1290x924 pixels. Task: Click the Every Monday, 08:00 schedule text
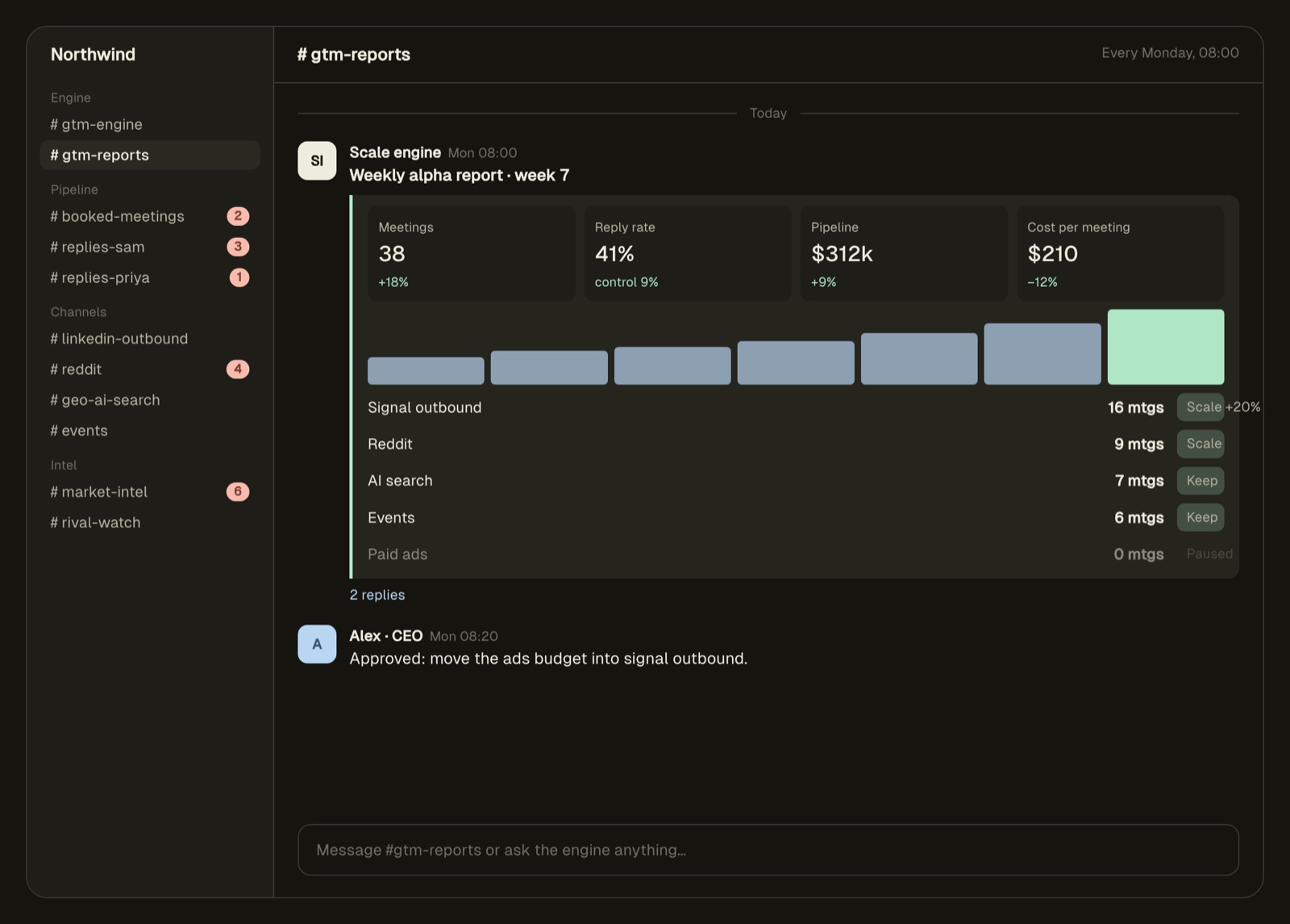[1170, 53]
